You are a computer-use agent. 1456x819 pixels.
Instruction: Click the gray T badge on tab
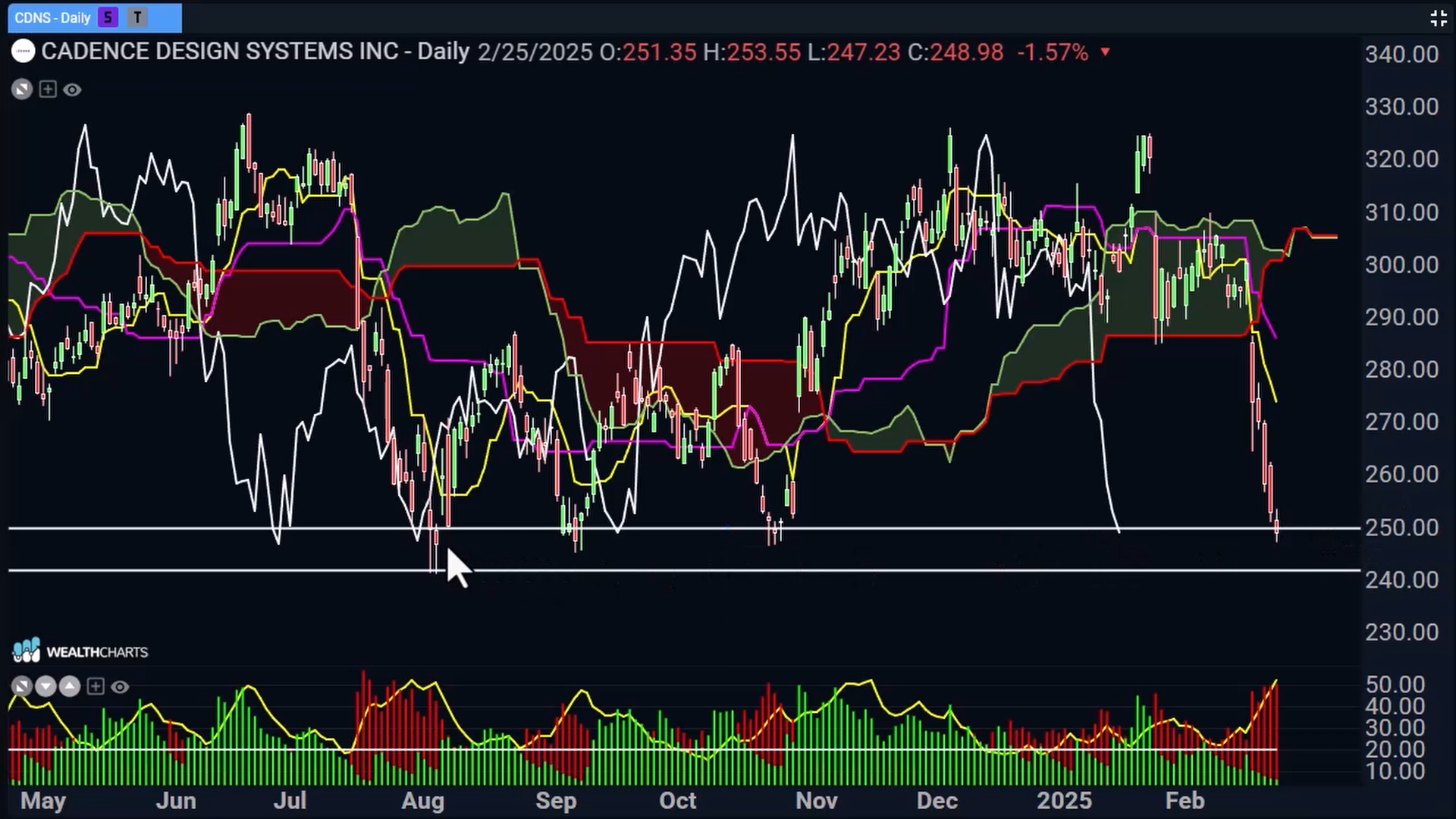pos(137,17)
